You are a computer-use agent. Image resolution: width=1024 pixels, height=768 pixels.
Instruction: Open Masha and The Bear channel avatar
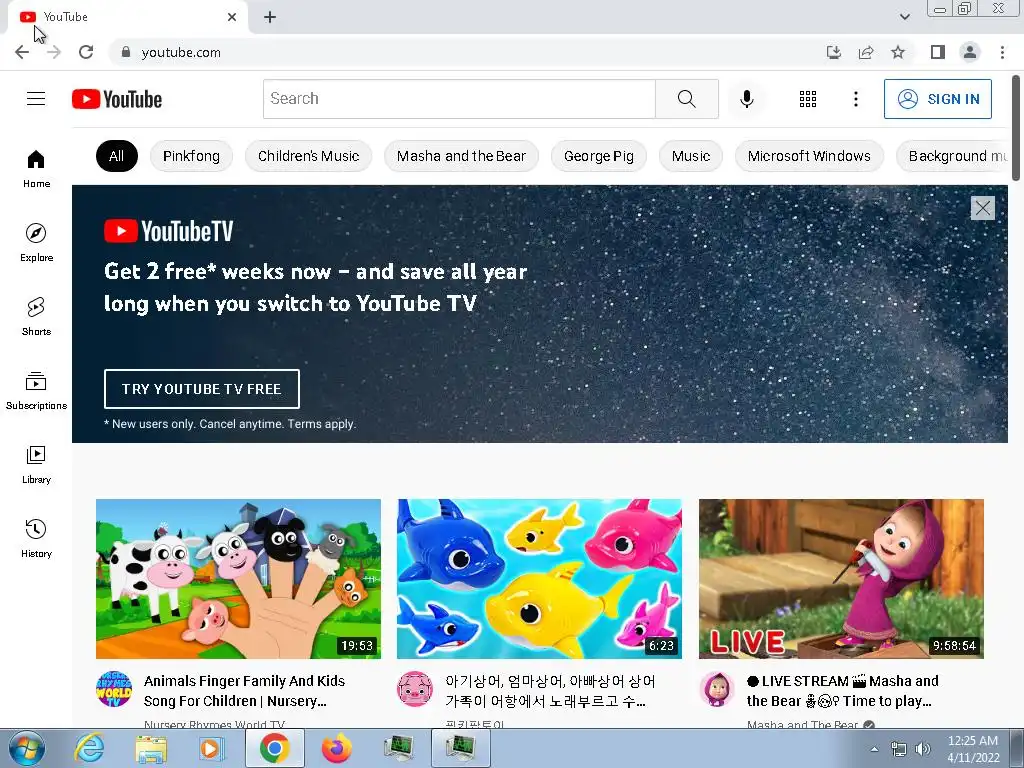click(x=717, y=689)
